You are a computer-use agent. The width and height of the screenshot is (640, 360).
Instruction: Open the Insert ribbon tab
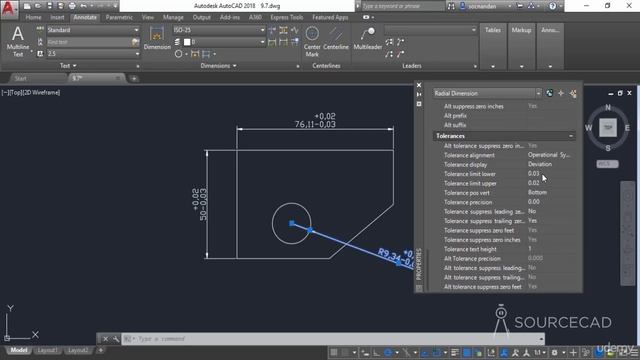[57, 18]
